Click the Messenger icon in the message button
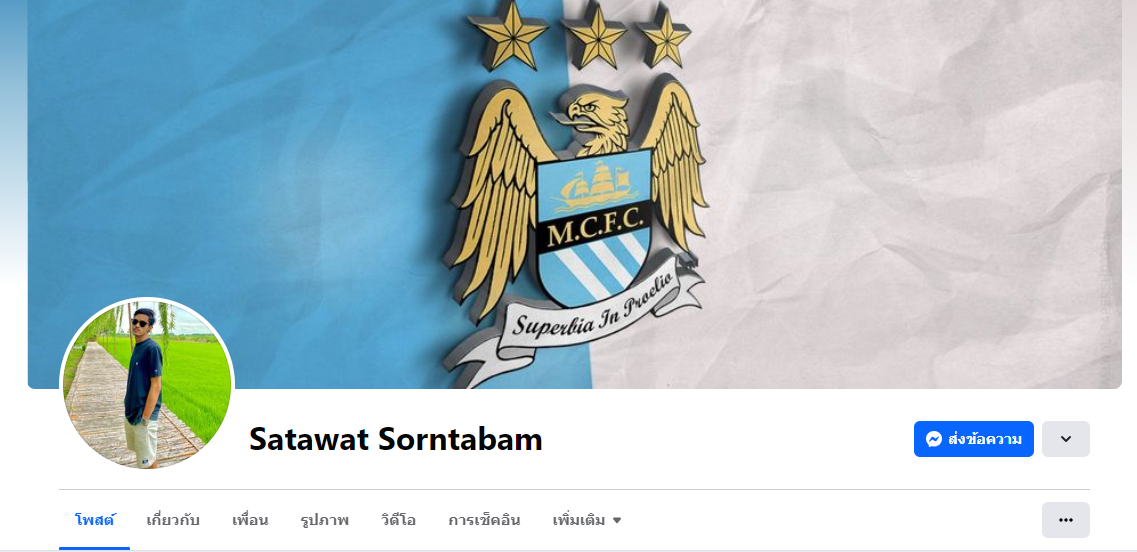Image resolution: width=1137 pixels, height=552 pixels. [x=934, y=439]
